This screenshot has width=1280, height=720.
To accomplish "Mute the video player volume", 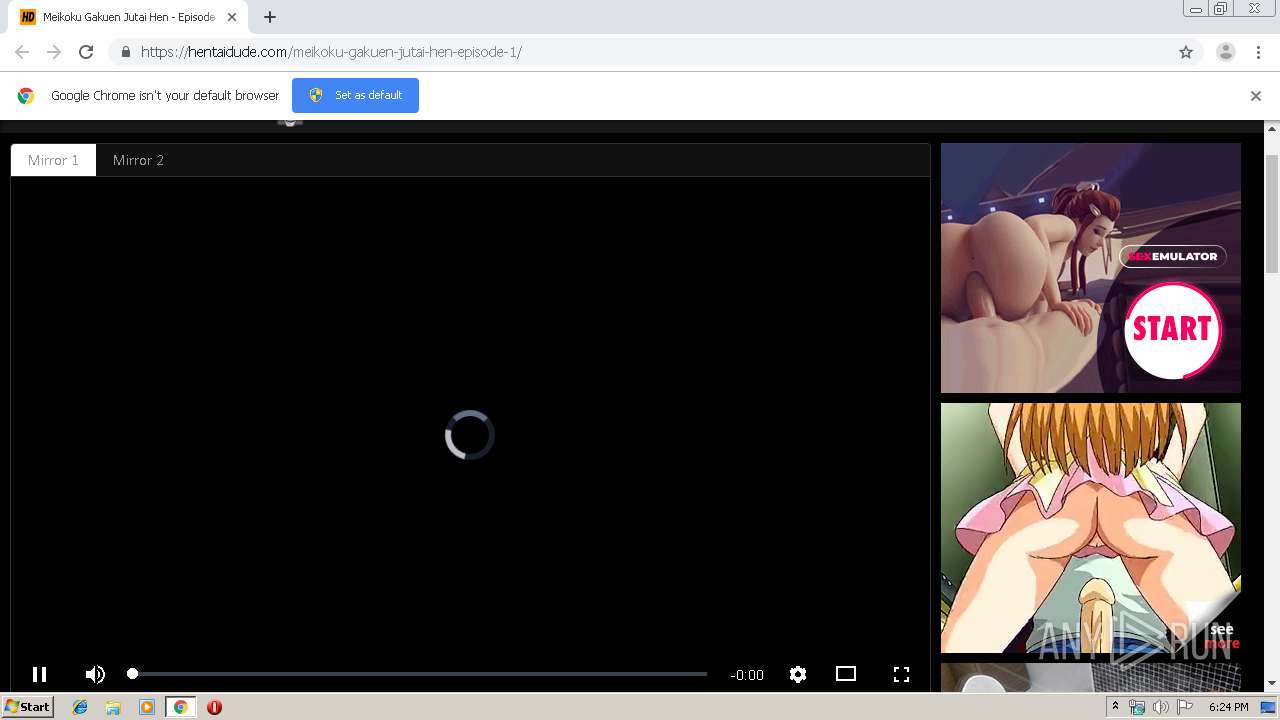I will [95, 675].
